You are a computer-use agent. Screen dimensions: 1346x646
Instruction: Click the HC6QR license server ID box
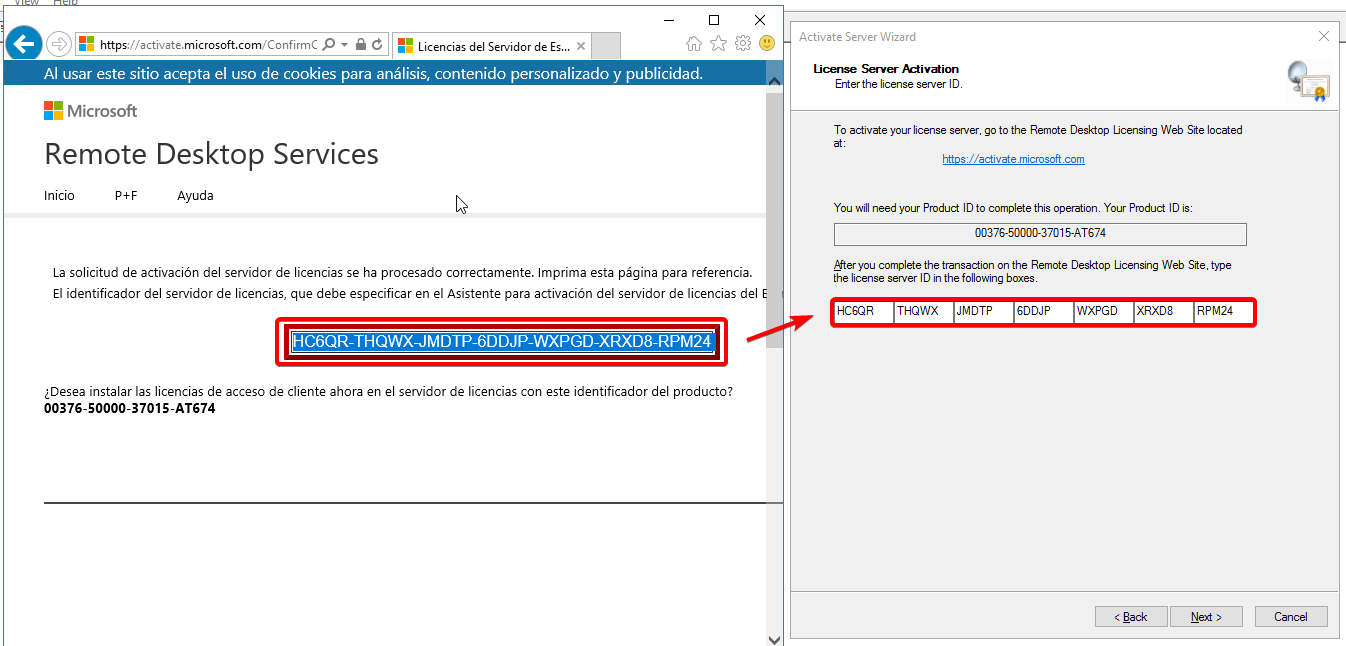pyautogui.click(x=861, y=311)
